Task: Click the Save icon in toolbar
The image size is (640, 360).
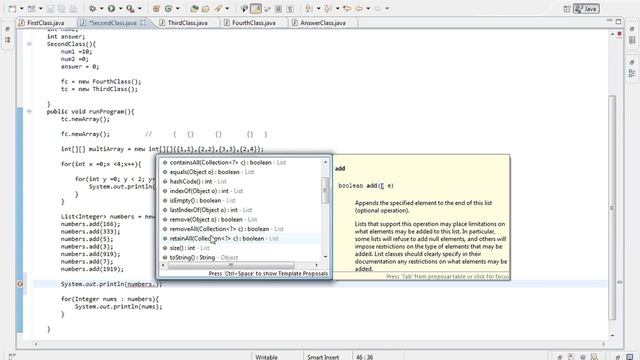Action: (51, 9)
